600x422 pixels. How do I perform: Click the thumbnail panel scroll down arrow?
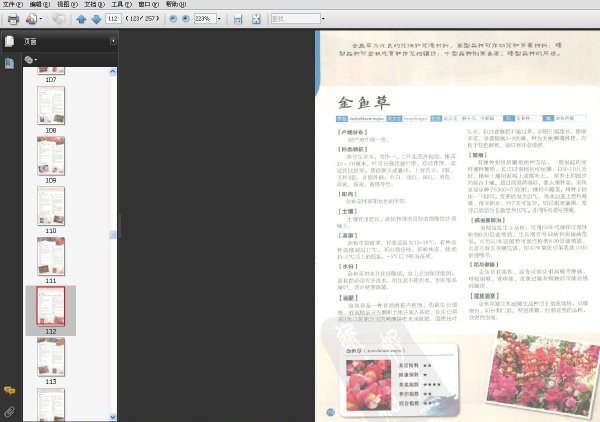pos(112,417)
